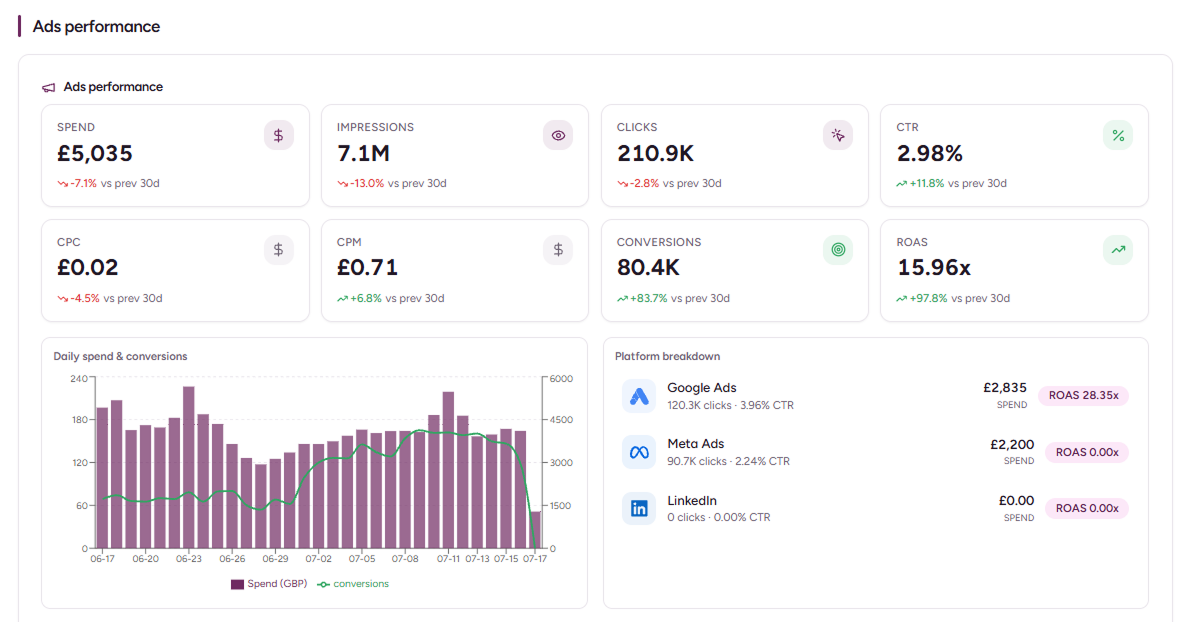
Task: Select the LinkedIn platform row name
Action: click(x=691, y=501)
